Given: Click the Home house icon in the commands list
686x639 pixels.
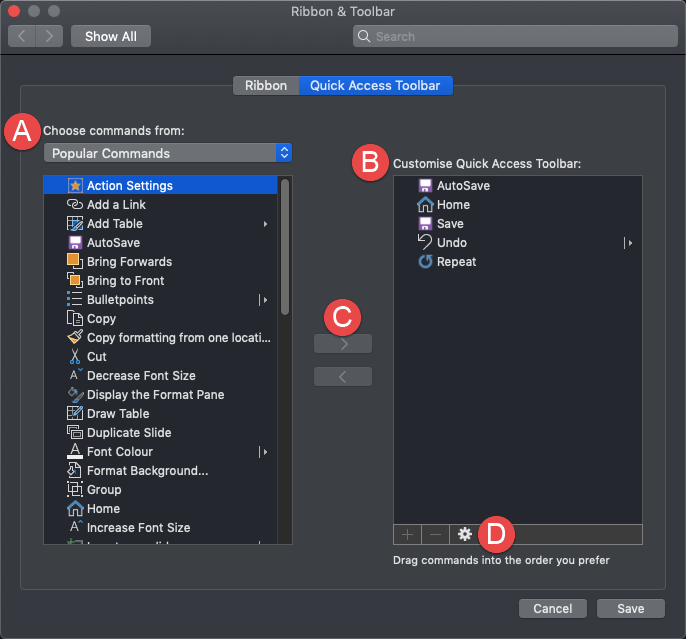Looking at the screenshot, I should pos(75,508).
